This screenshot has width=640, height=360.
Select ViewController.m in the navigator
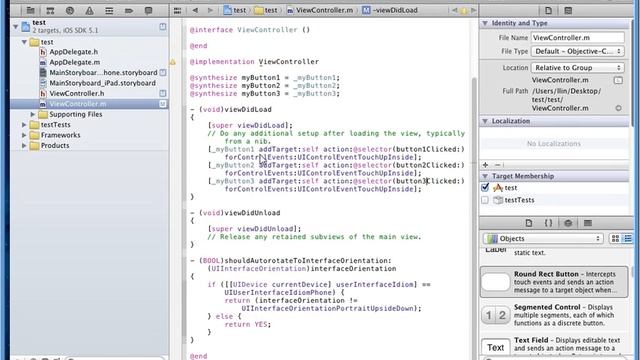78,104
